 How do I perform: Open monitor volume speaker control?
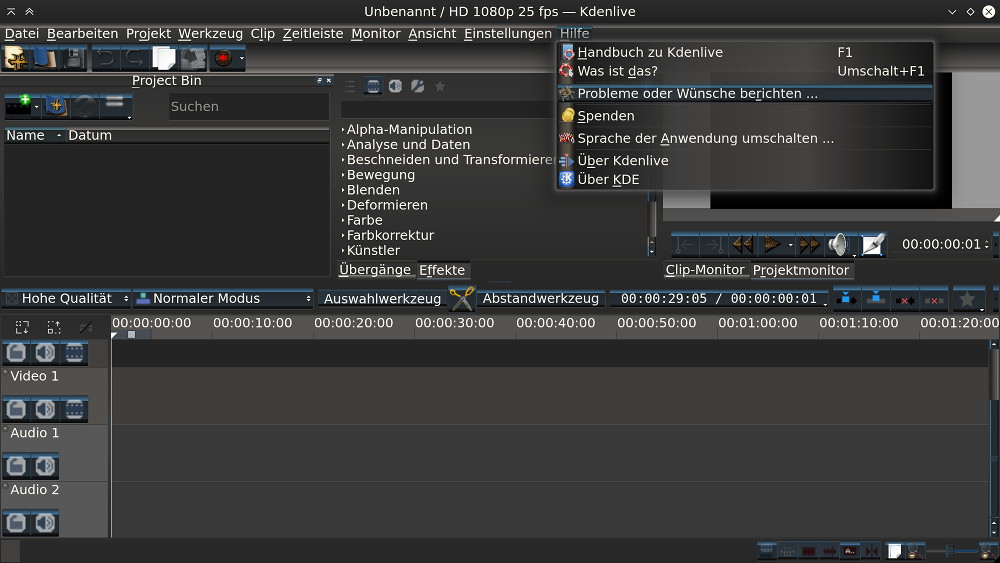coord(840,244)
